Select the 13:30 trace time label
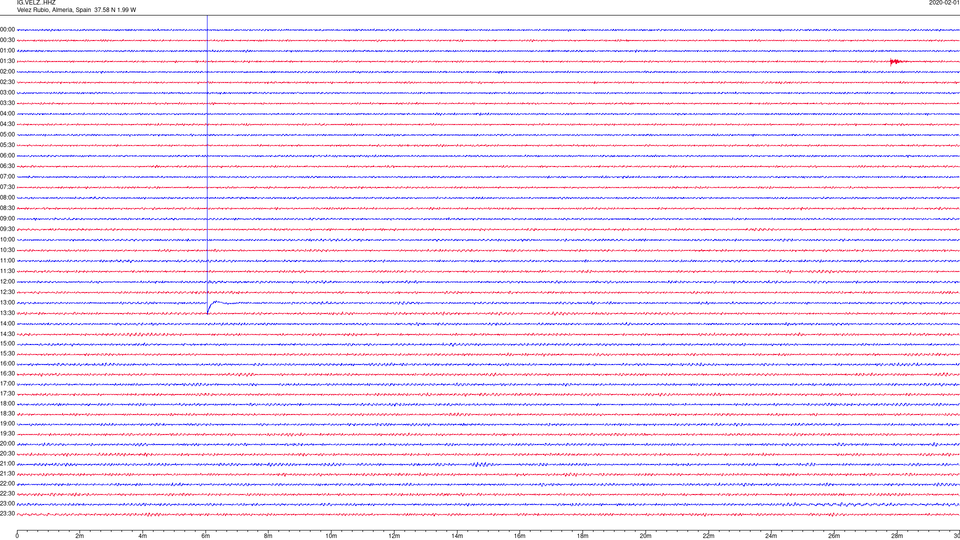Image resolution: width=960 pixels, height=540 pixels. [x=7, y=313]
